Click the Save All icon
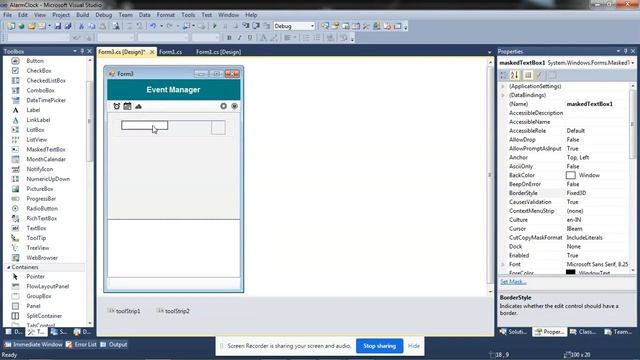This screenshot has height=360, width=640. tap(68, 26)
